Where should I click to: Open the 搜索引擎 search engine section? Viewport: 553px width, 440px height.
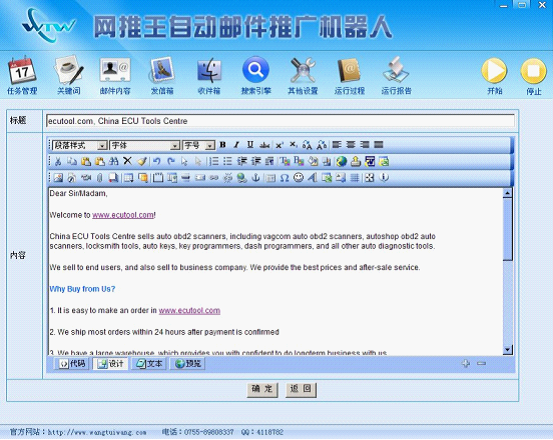pyautogui.click(x=256, y=75)
